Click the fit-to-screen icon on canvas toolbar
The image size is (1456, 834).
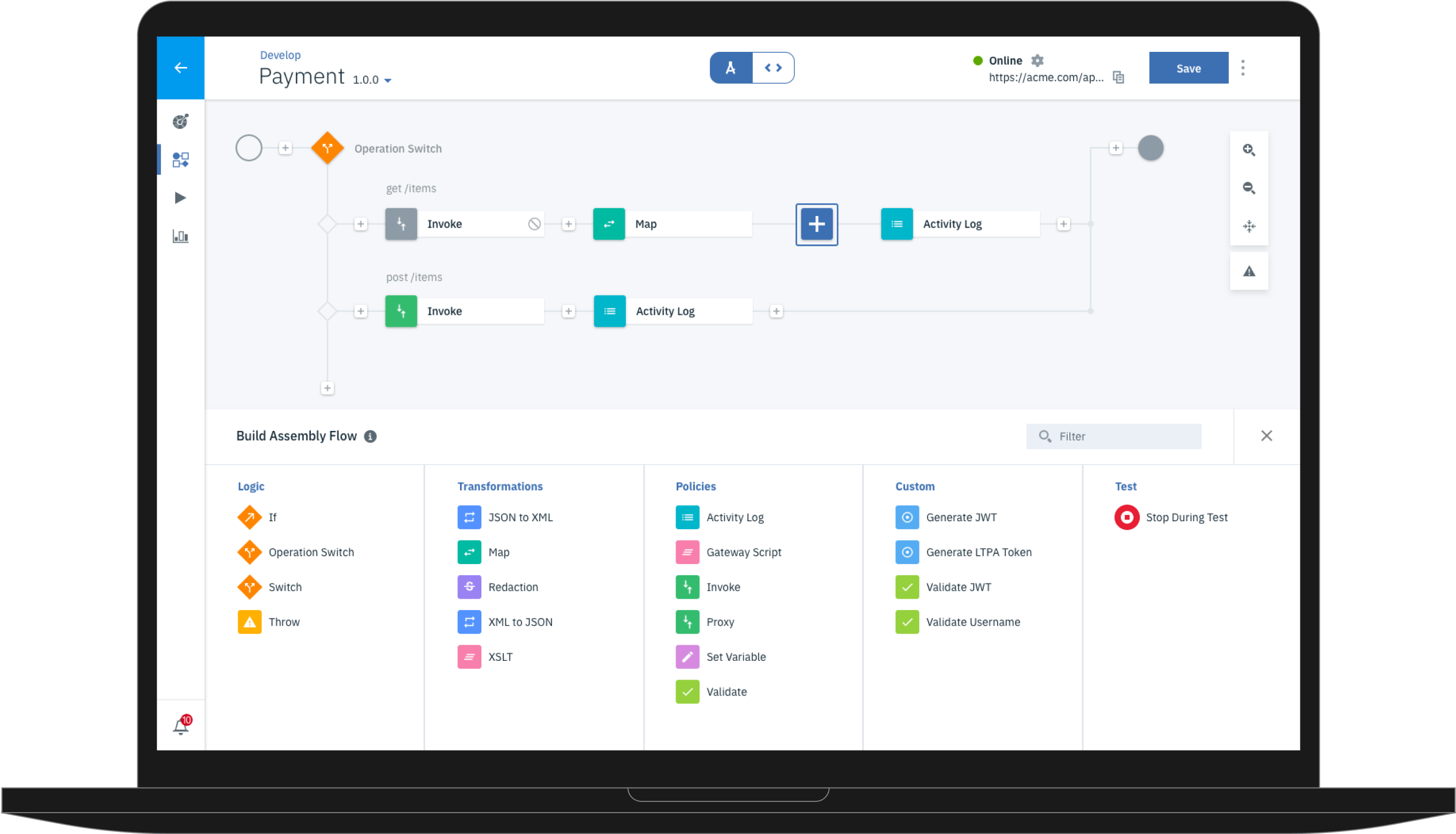[1249, 226]
